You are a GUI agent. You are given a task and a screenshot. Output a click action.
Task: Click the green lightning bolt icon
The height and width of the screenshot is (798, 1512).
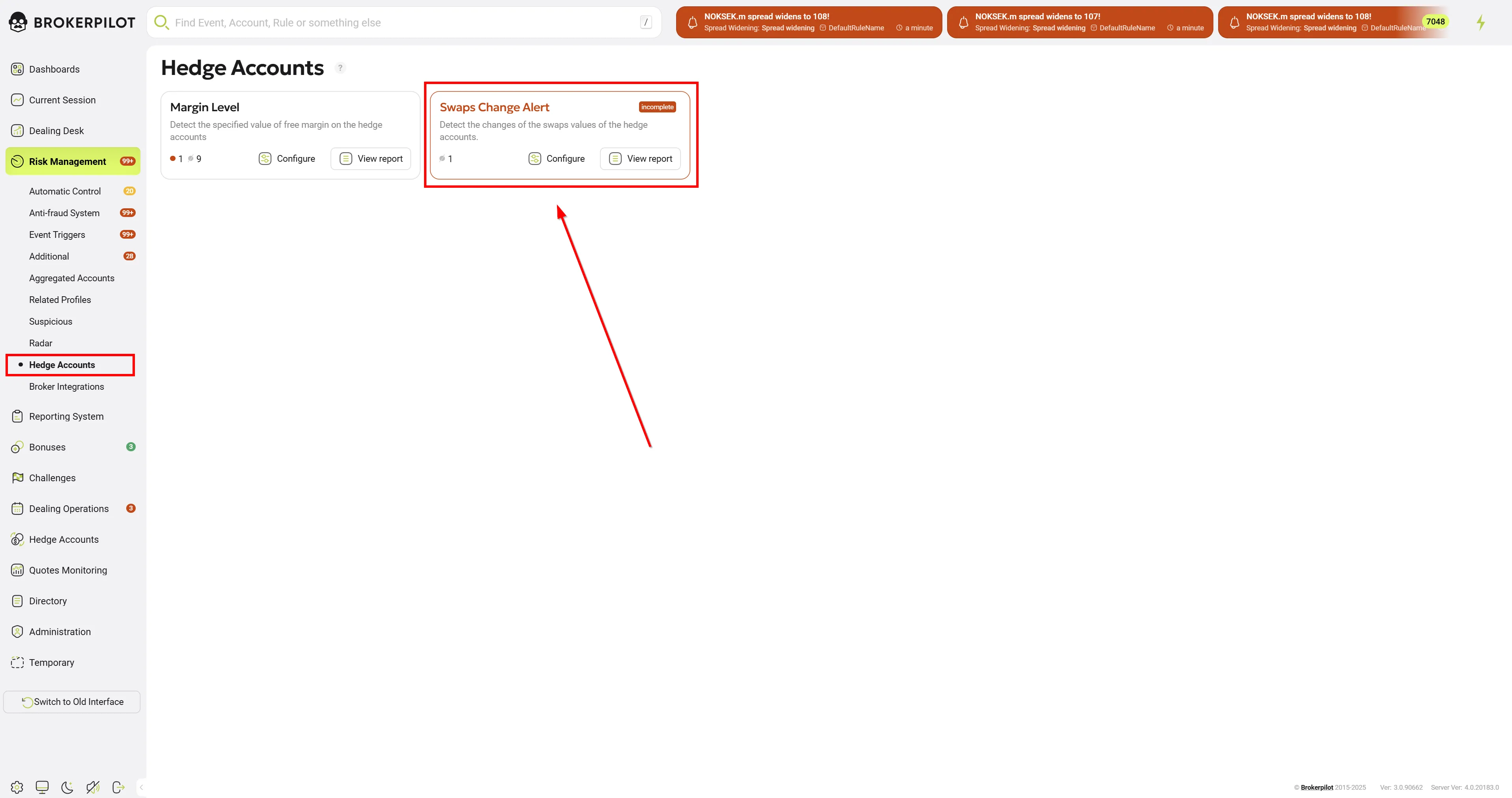[x=1481, y=22]
